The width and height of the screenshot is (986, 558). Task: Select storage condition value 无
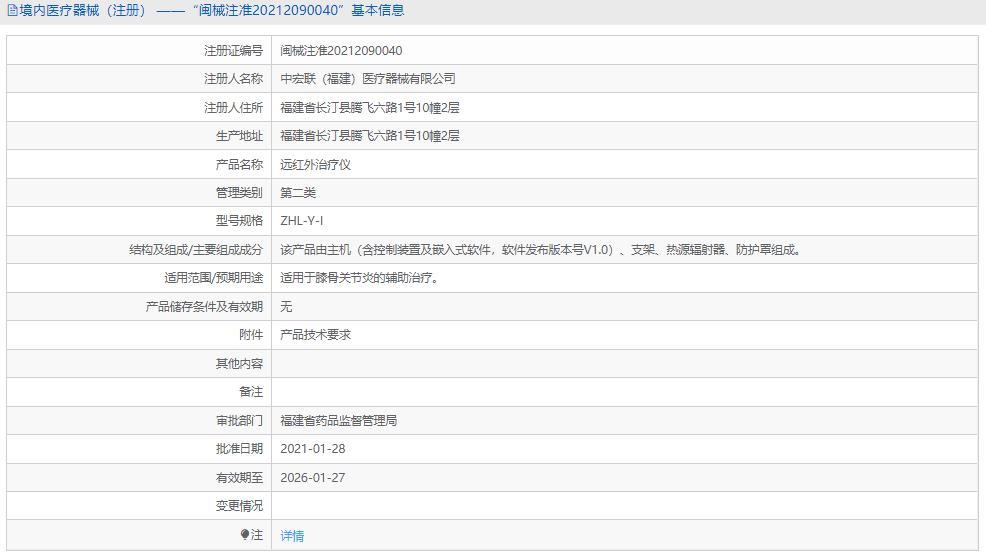pos(286,306)
